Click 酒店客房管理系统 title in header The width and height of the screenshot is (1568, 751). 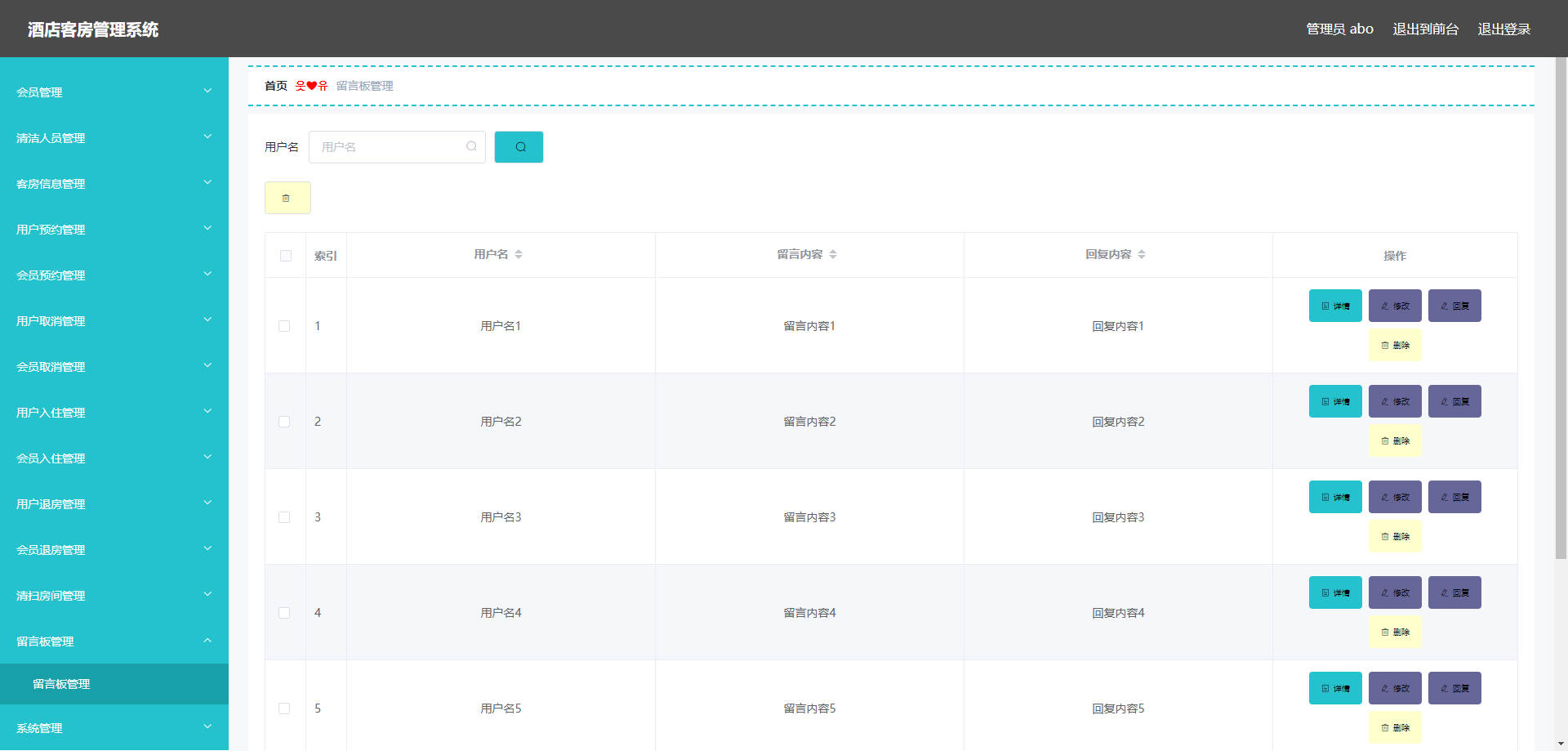coord(93,29)
